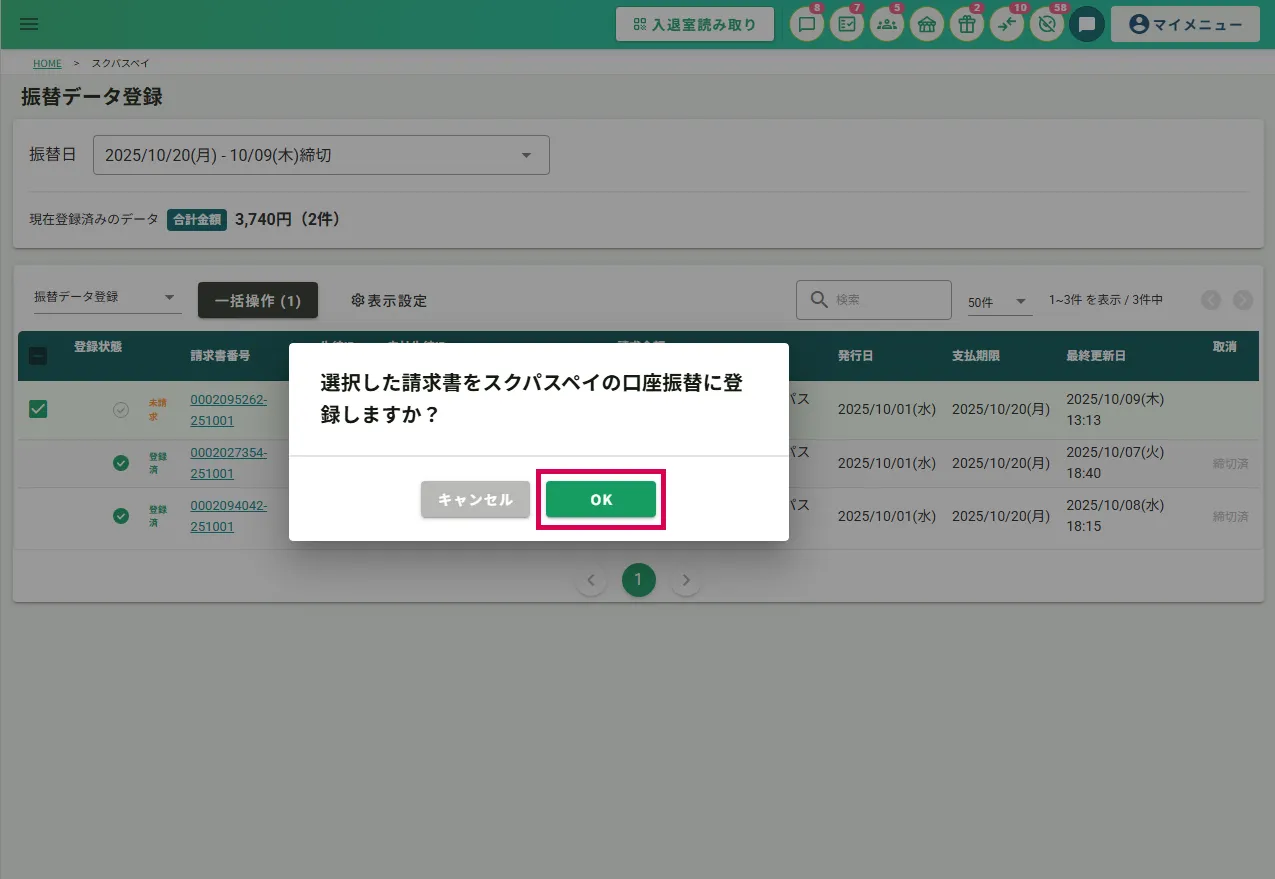Toggle the select-all checkbox in table header
The width and height of the screenshot is (1275, 879).
(x=37, y=355)
